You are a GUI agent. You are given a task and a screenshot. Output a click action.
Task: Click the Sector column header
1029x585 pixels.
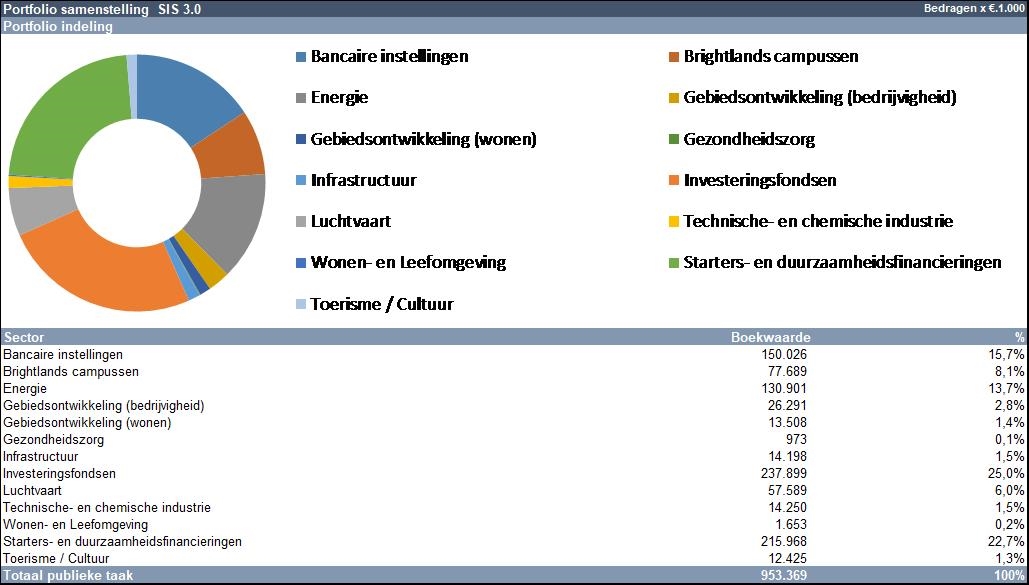(x=24, y=338)
